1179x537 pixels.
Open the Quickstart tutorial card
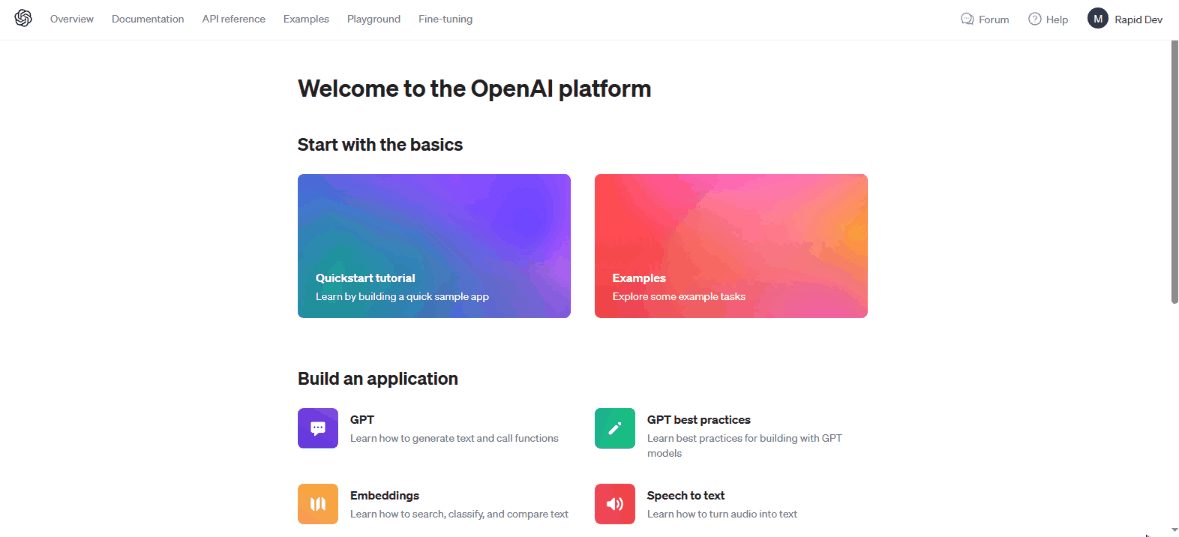434,246
